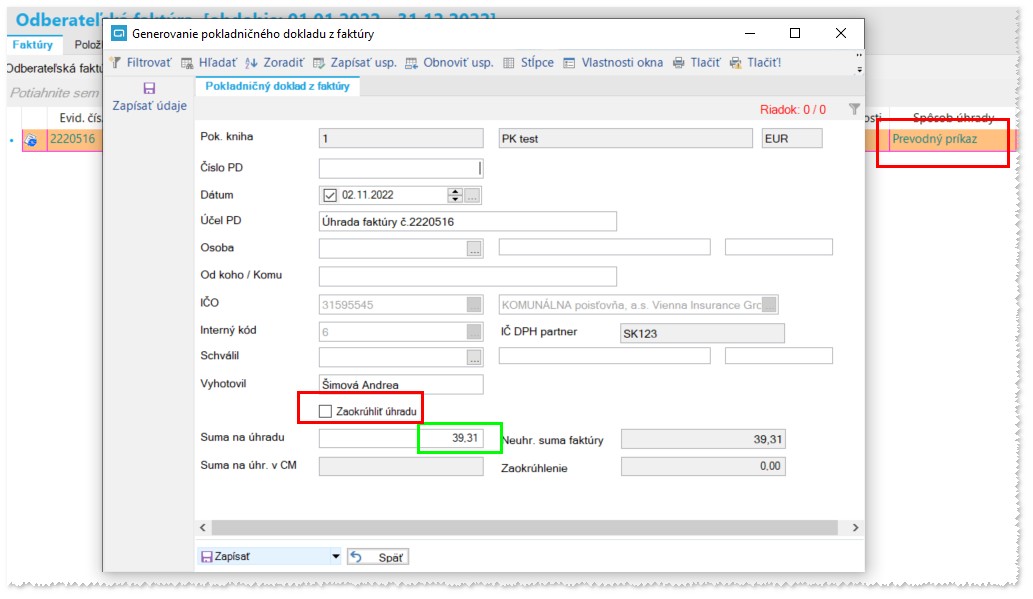Click the Tlačiť! quick print icon

735,63
